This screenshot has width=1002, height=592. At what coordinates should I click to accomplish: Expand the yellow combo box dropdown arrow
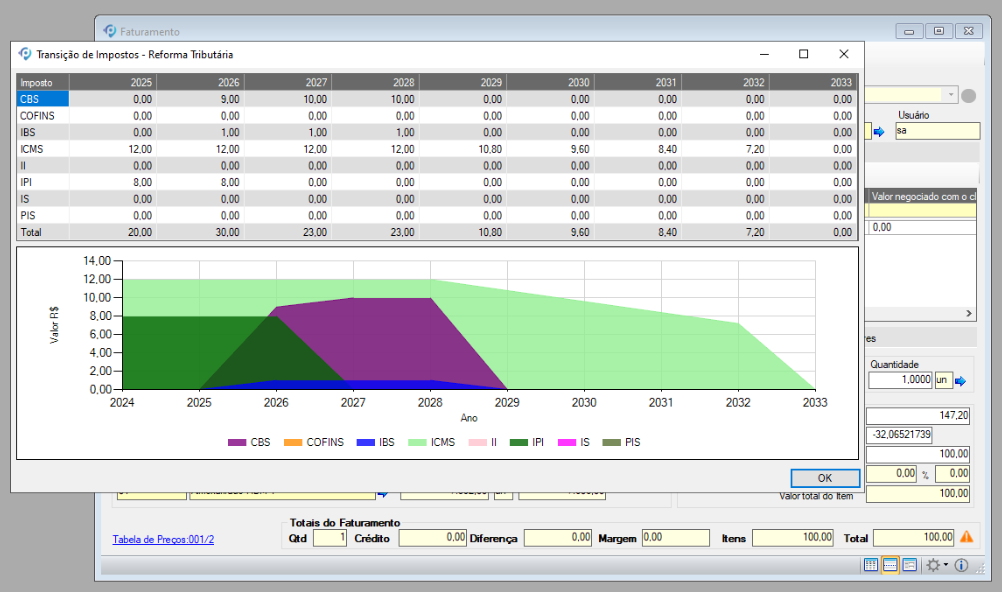pyautogui.click(x=950, y=95)
